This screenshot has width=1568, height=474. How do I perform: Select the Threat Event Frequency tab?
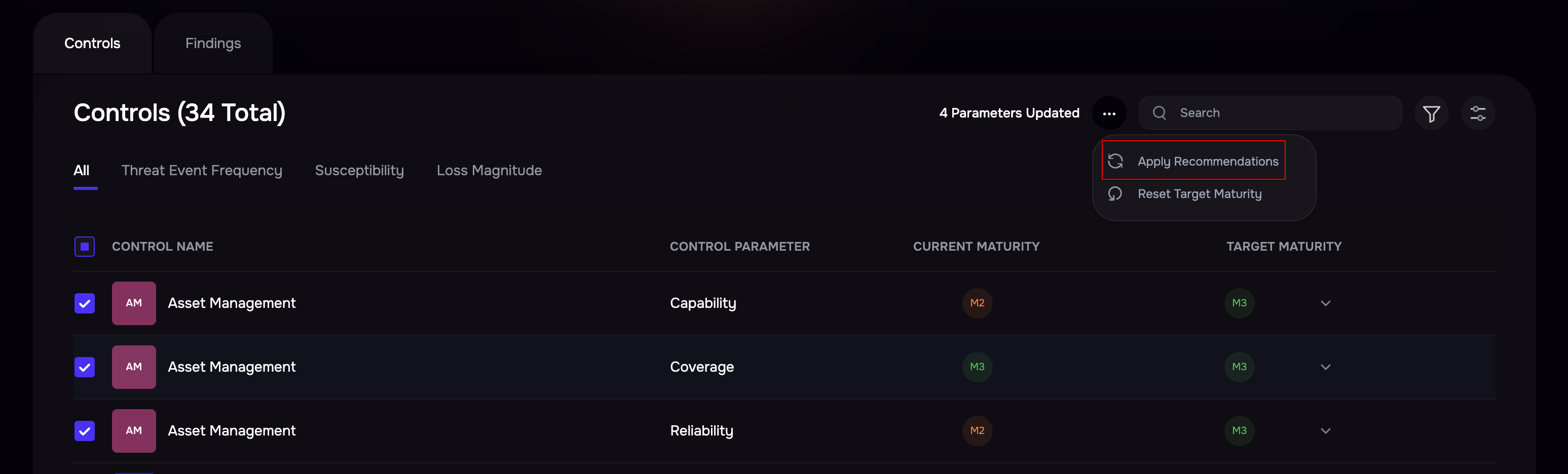point(202,170)
